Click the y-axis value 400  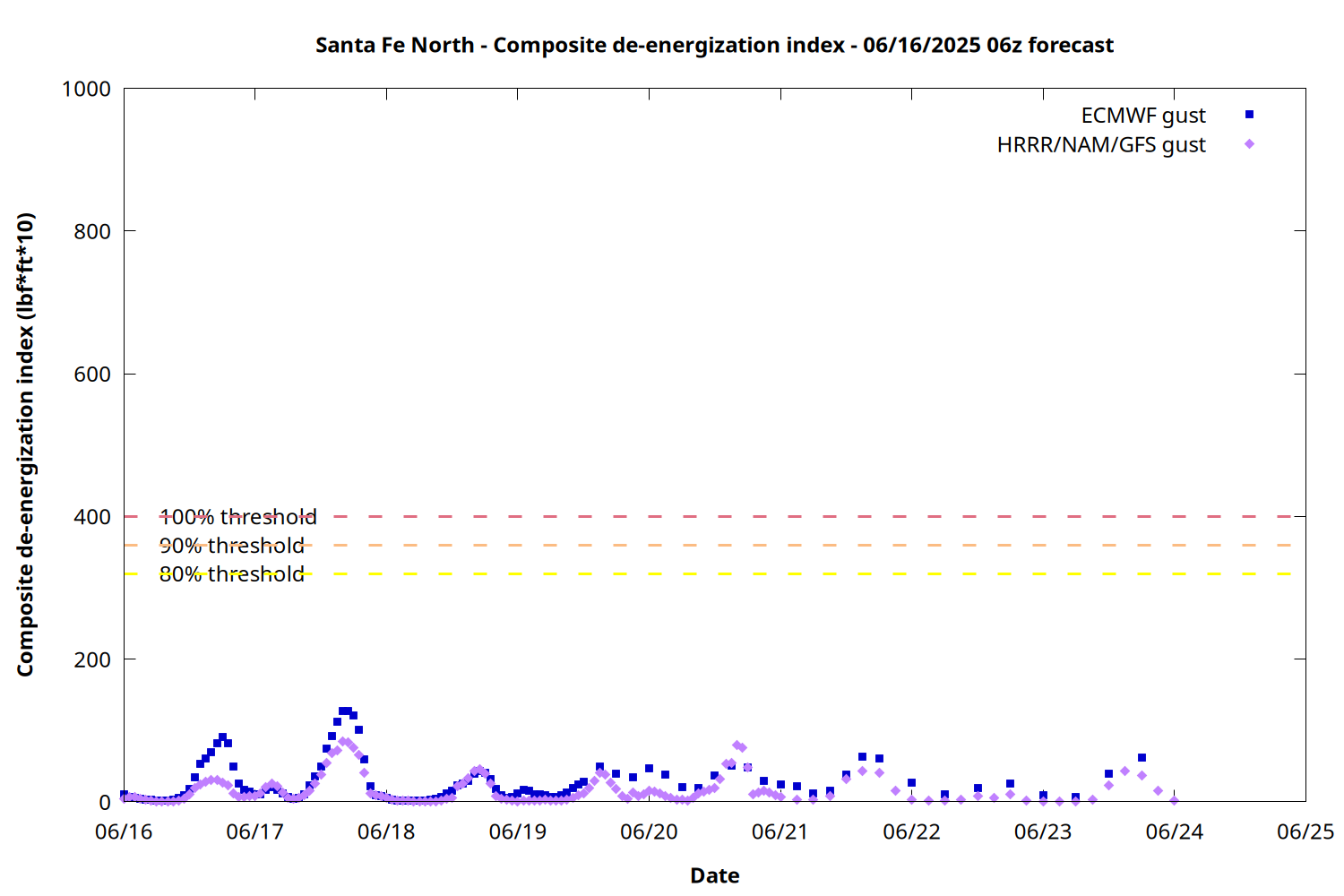92,517
